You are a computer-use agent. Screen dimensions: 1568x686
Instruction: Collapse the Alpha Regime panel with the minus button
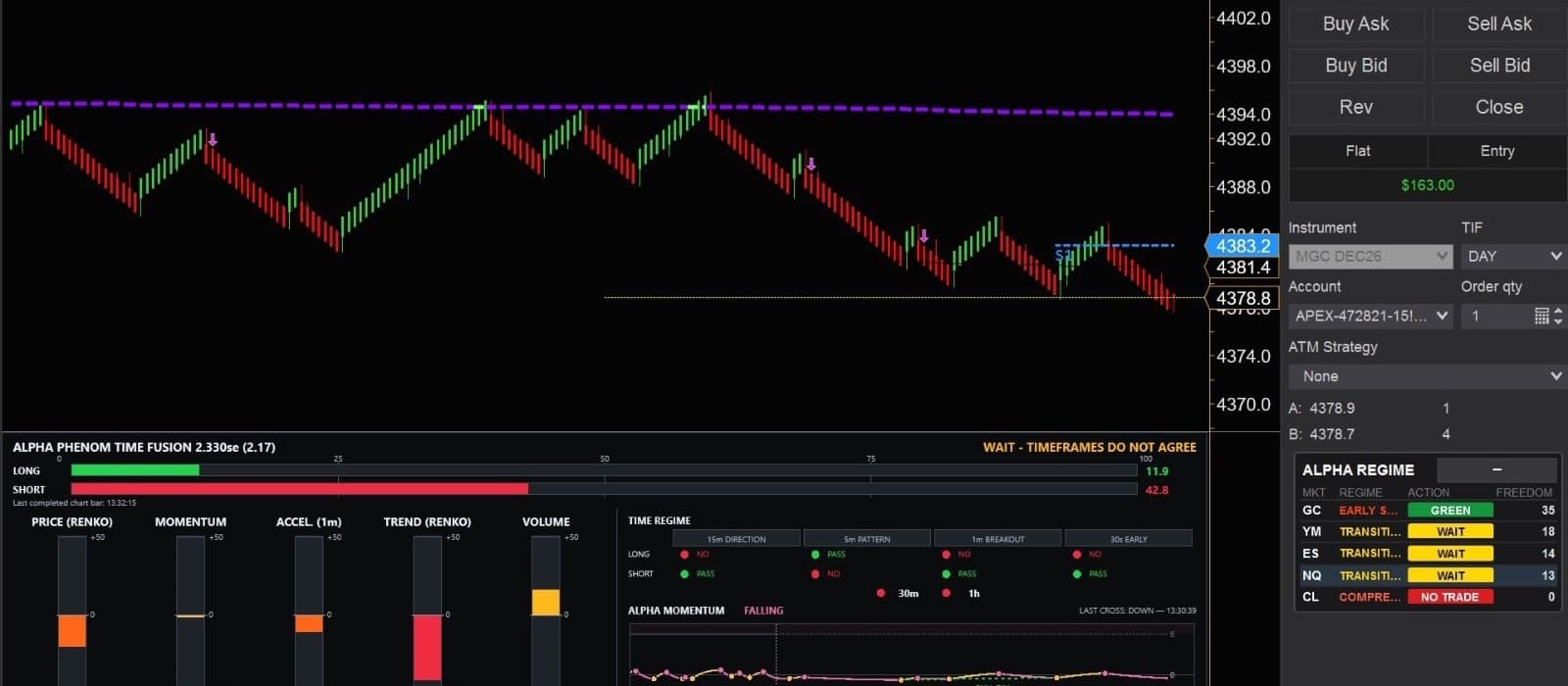[1496, 469]
